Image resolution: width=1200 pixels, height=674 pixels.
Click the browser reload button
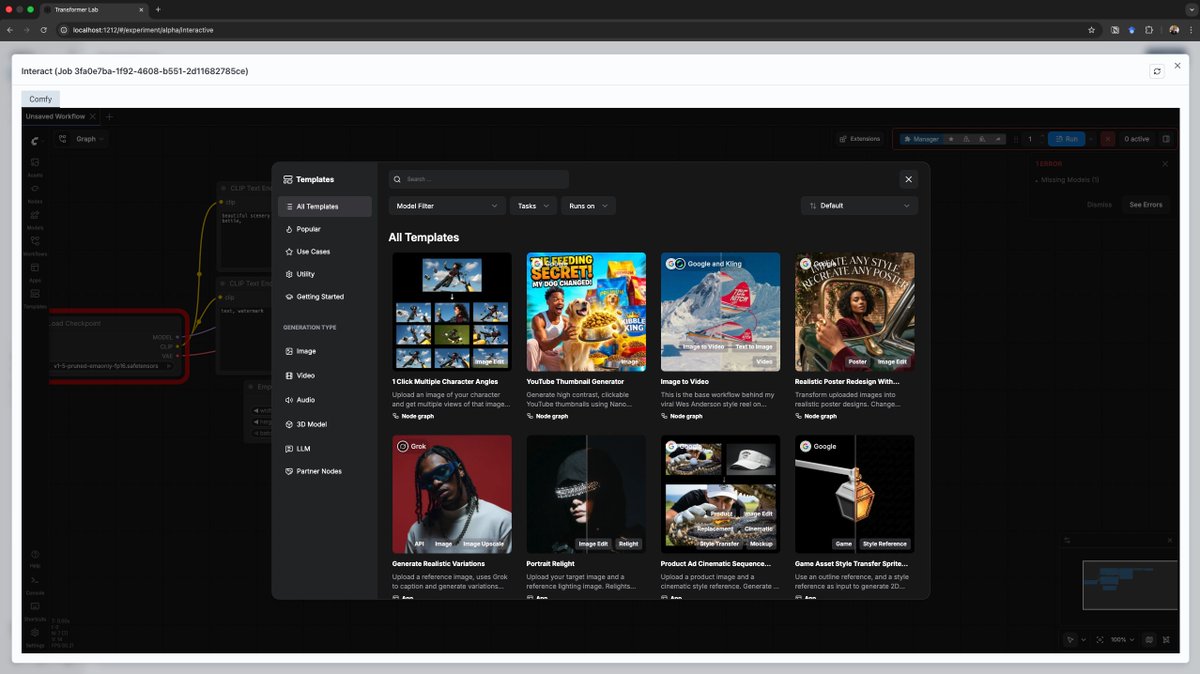43,30
